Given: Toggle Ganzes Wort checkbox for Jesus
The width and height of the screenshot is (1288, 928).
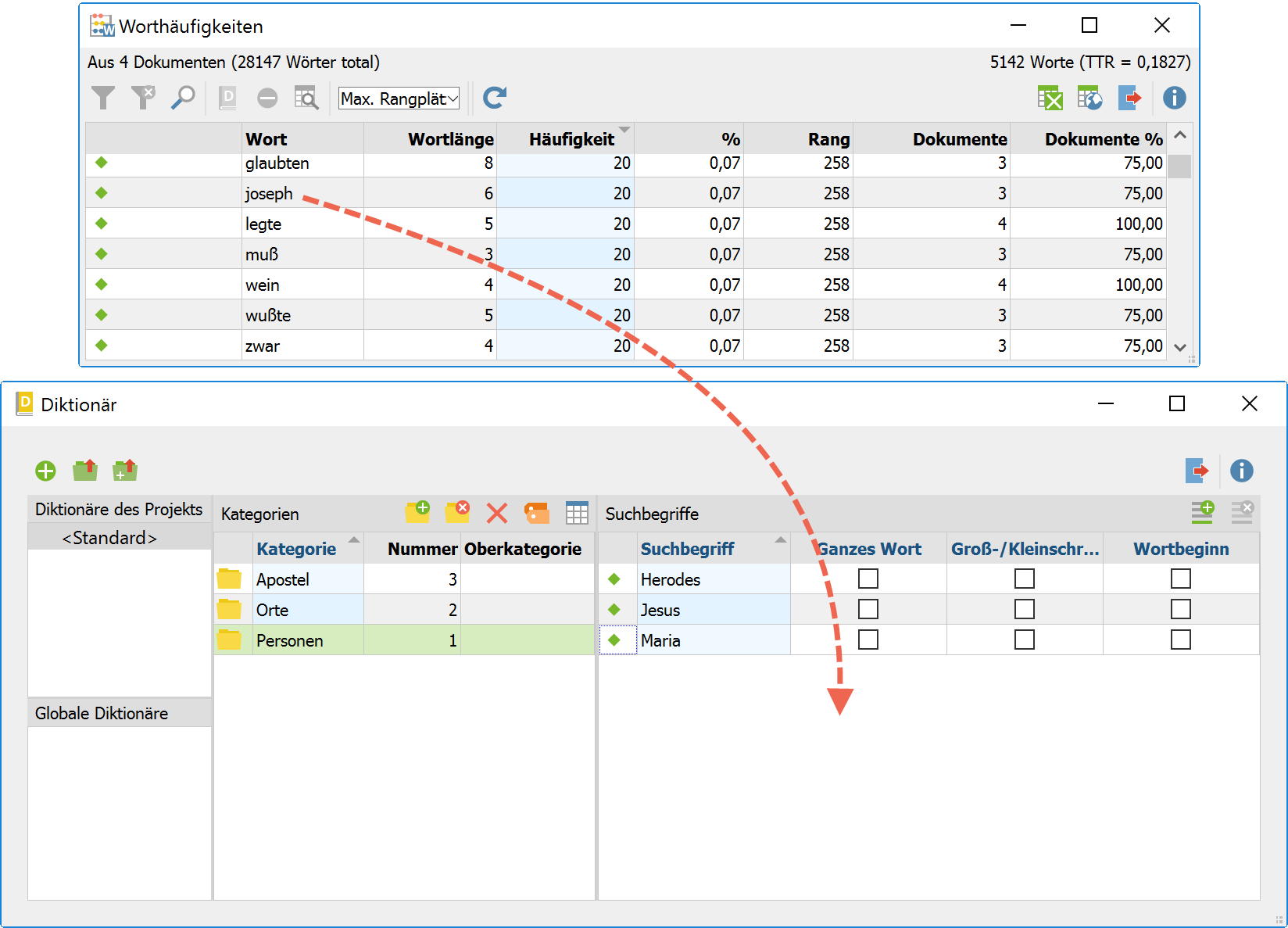Looking at the screenshot, I should pyautogui.click(x=868, y=609).
